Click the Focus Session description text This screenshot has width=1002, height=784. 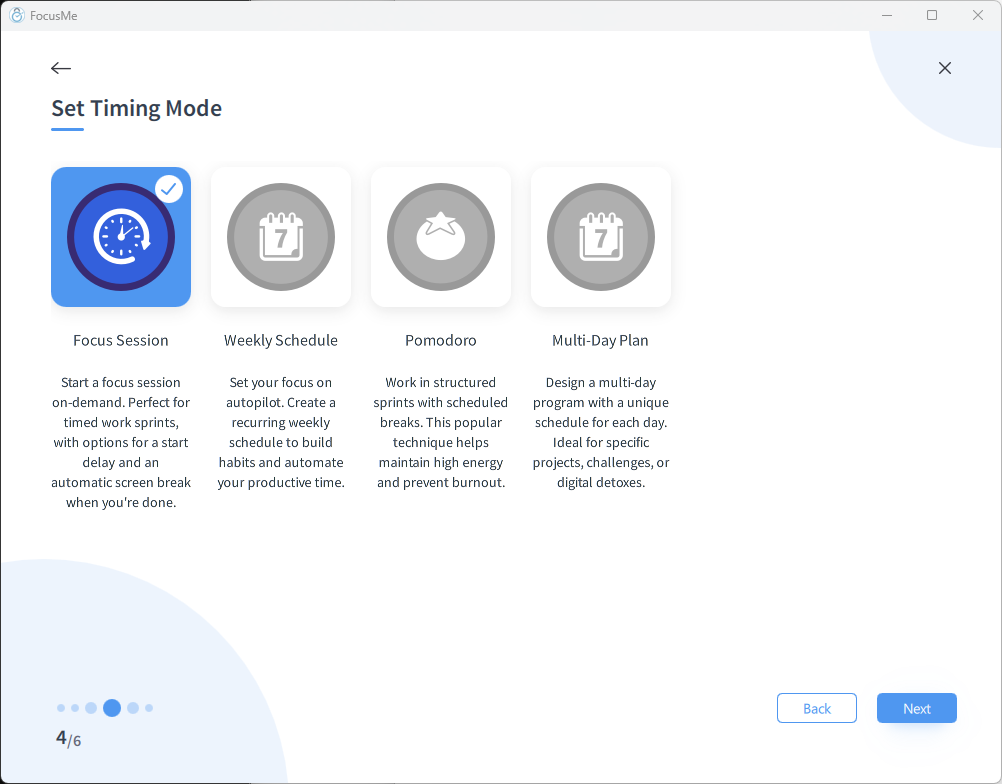(x=121, y=442)
